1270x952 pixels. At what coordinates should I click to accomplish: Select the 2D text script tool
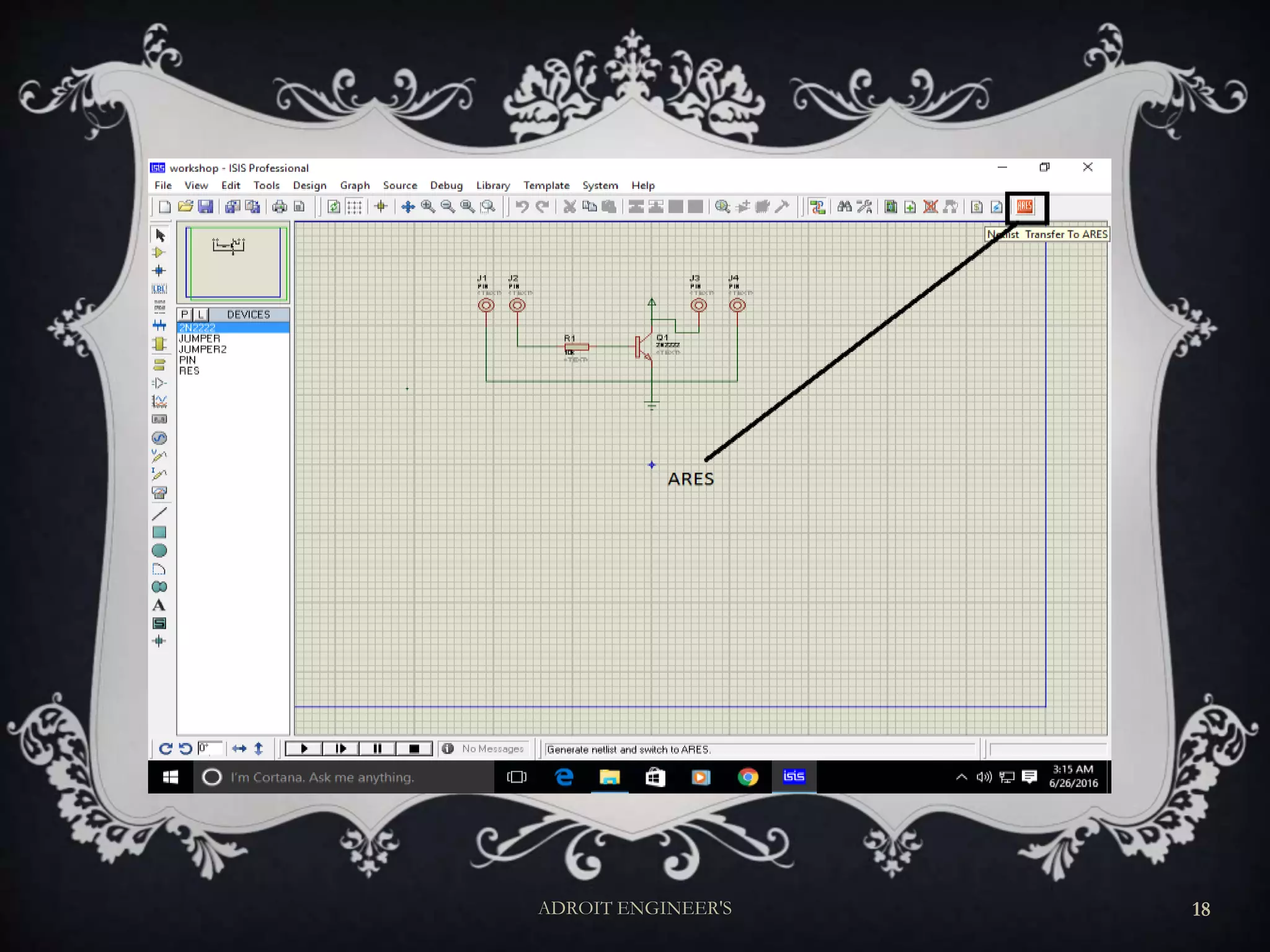click(x=159, y=606)
